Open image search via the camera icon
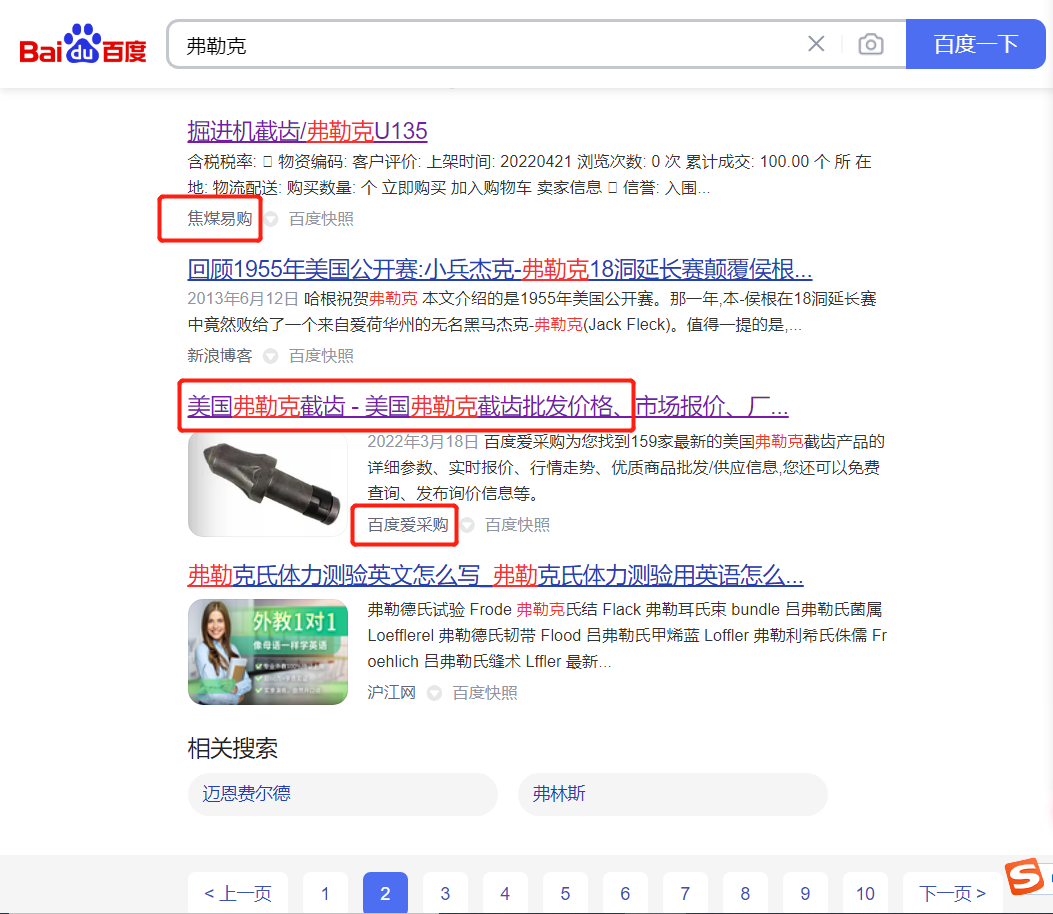 tap(870, 43)
